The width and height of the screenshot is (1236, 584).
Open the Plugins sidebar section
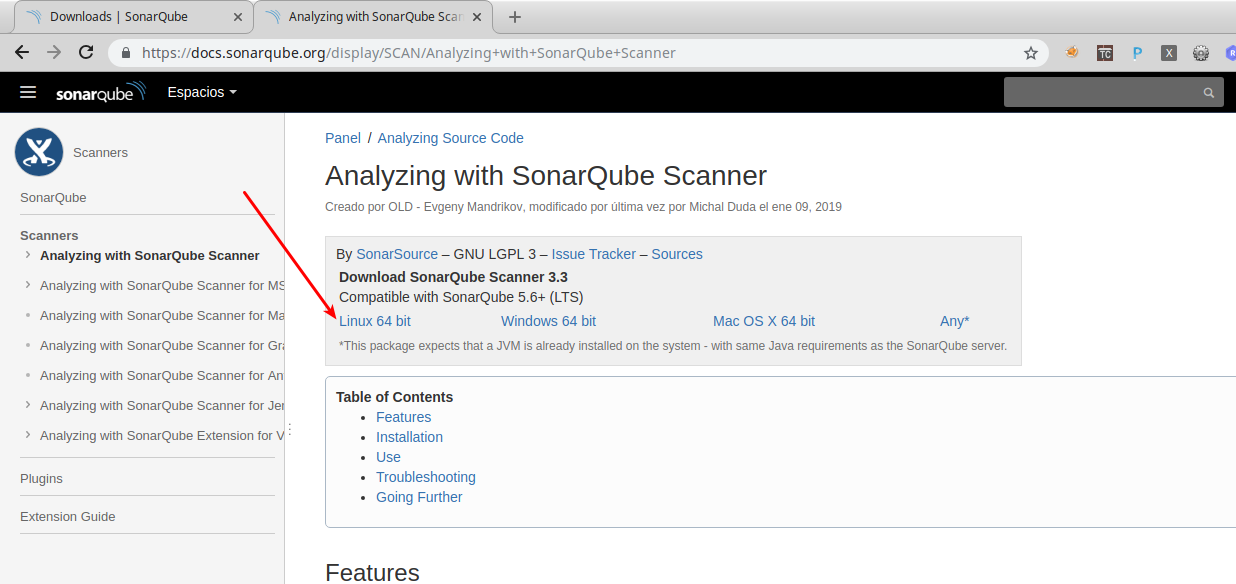point(41,479)
